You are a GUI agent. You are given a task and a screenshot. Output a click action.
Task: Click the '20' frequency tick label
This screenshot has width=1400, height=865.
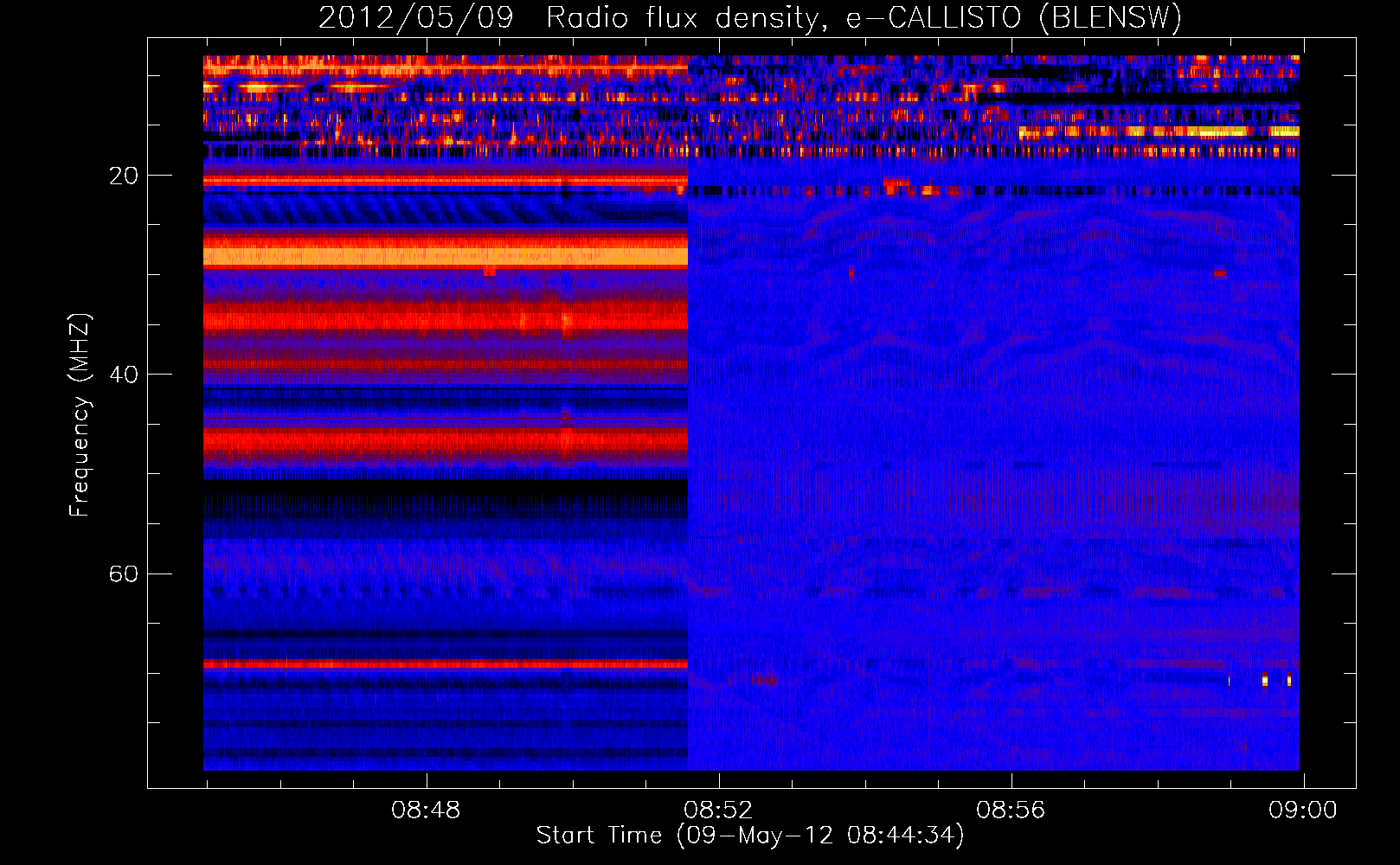123,176
